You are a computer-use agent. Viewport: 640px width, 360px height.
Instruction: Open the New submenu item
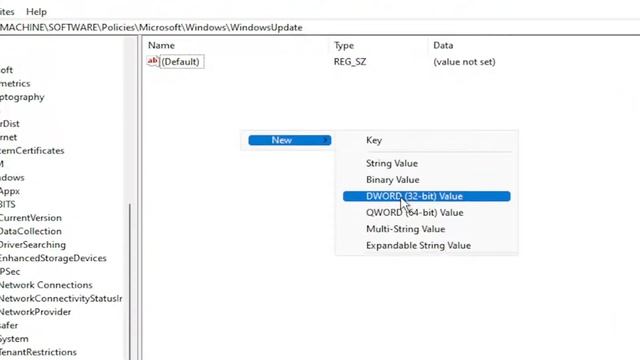(290, 140)
